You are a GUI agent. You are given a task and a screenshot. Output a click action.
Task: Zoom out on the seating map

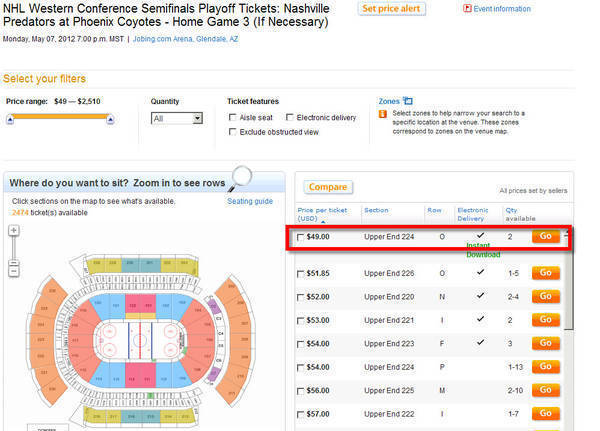(14, 272)
